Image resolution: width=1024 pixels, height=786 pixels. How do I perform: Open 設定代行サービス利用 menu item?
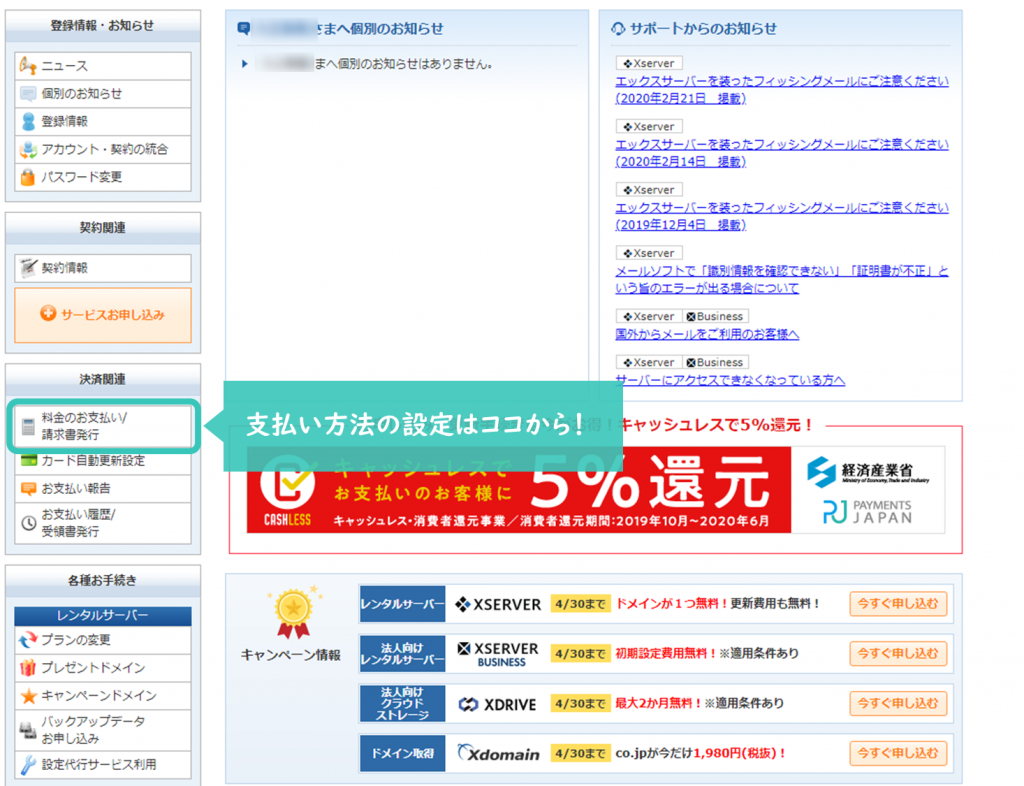[x=103, y=764]
